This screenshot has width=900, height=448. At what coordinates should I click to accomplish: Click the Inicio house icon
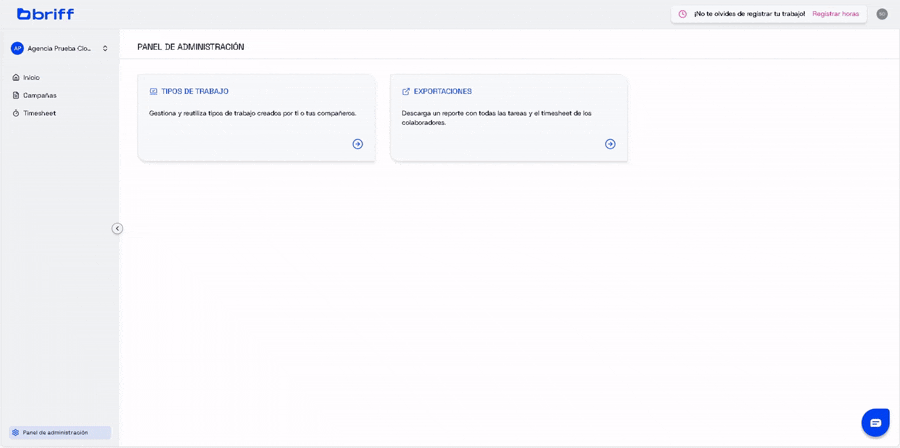[16, 77]
